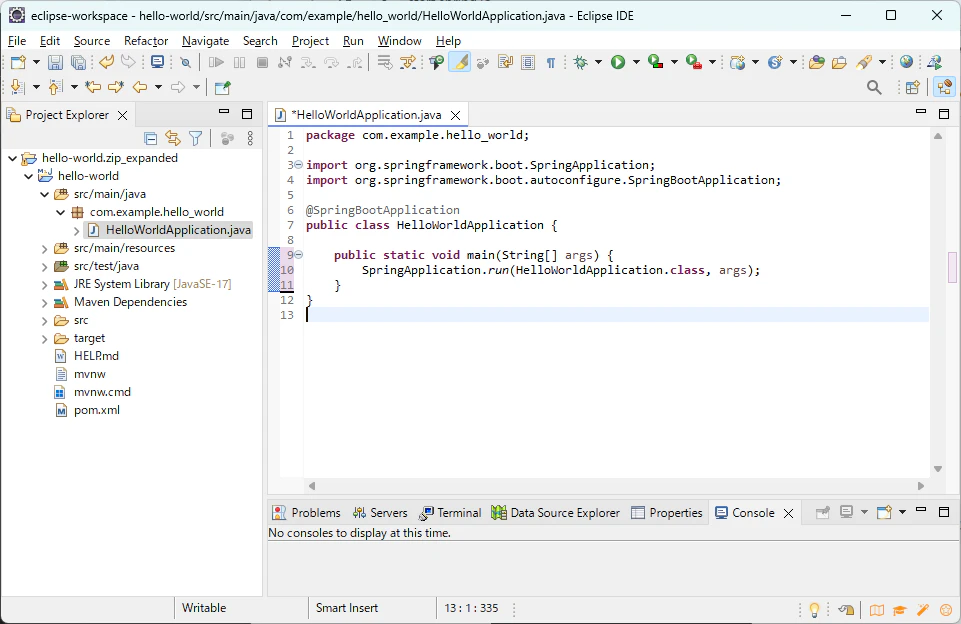Open the Refactor menu
Viewport: 961px width, 624px height.
click(x=146, y=41)
